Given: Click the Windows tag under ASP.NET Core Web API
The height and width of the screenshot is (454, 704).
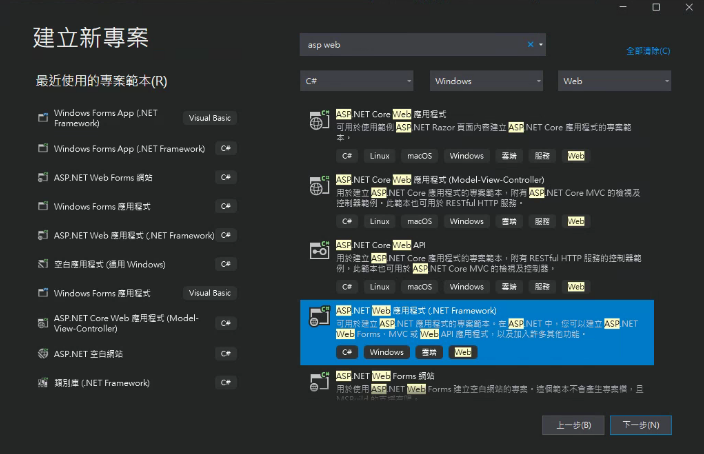Looking at the screenshot, I should [466, 287].
